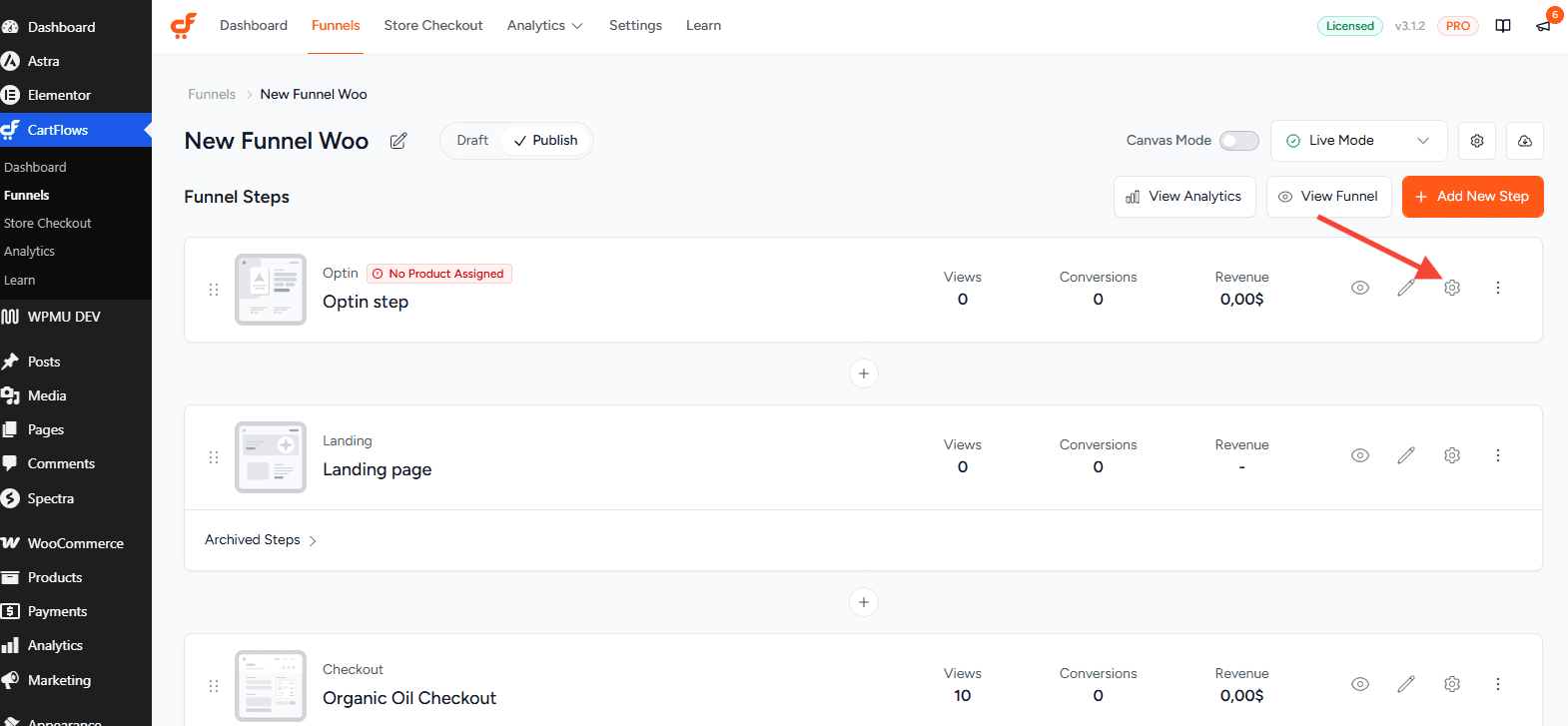
Task: Go to Dashboard tab in CartFlows header
Action: (x=254, y=26)
